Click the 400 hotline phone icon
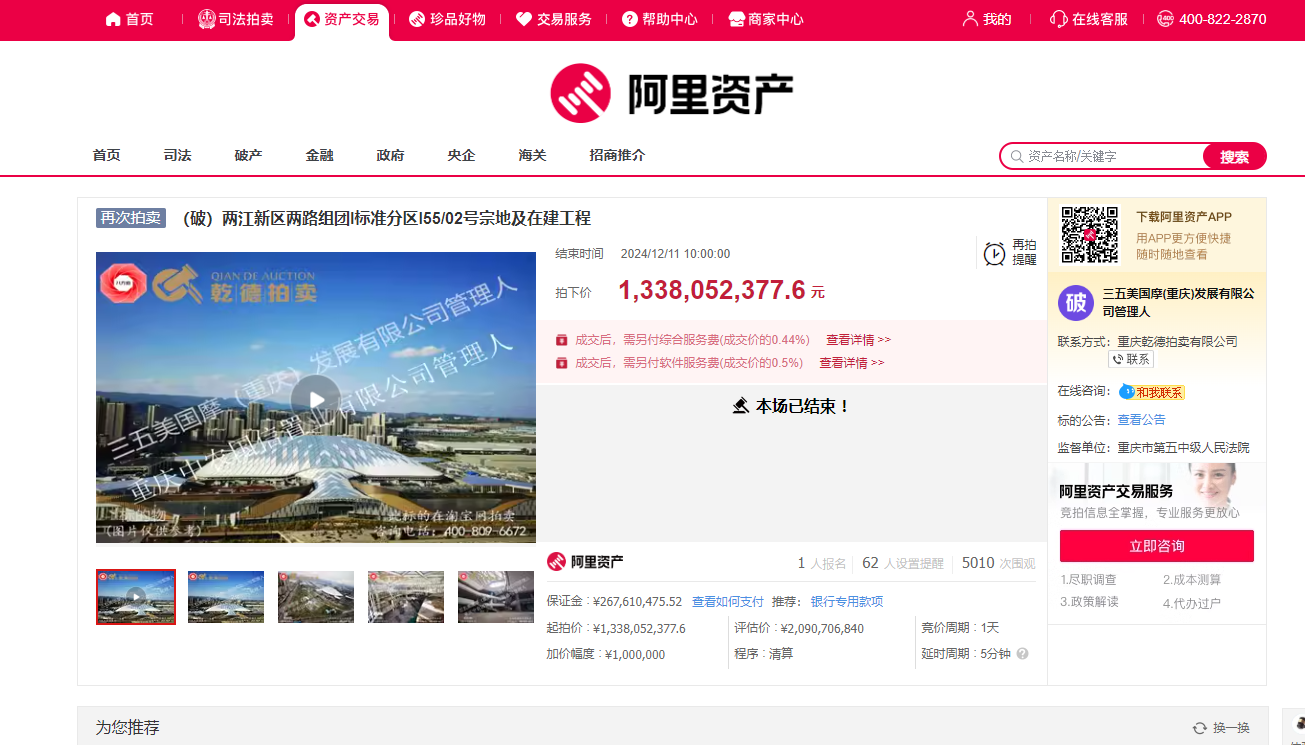The width and height of the screenshot is (1305, 745). click(x=1165, y=19)
